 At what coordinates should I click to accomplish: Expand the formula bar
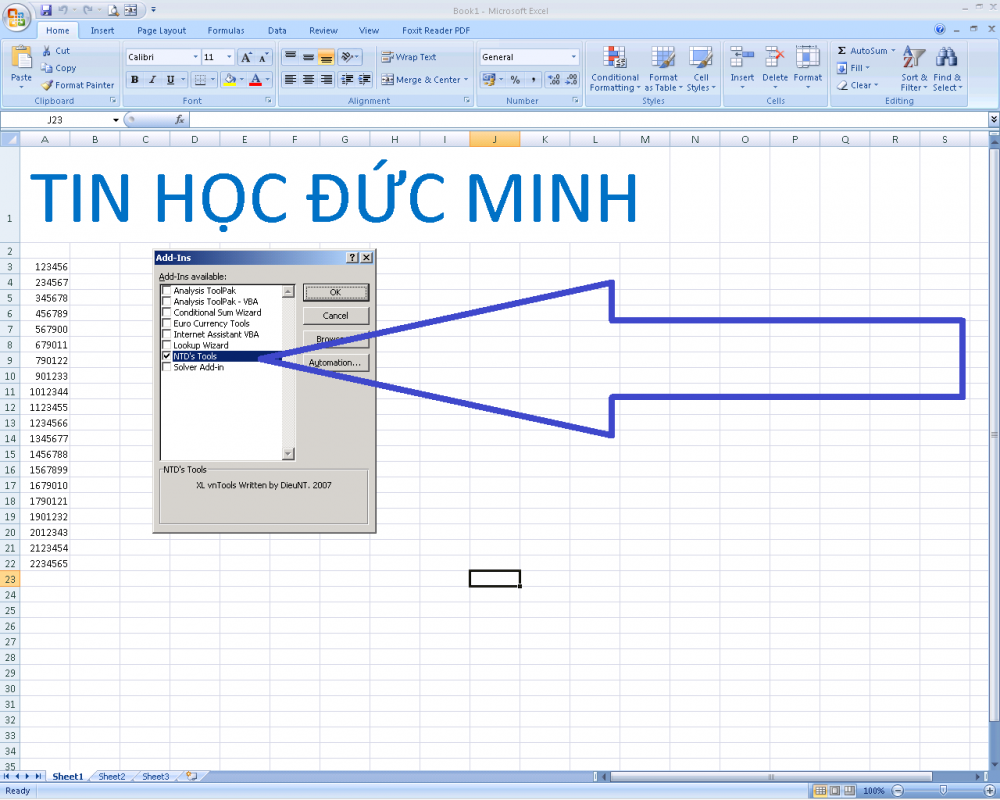[994, 119]
